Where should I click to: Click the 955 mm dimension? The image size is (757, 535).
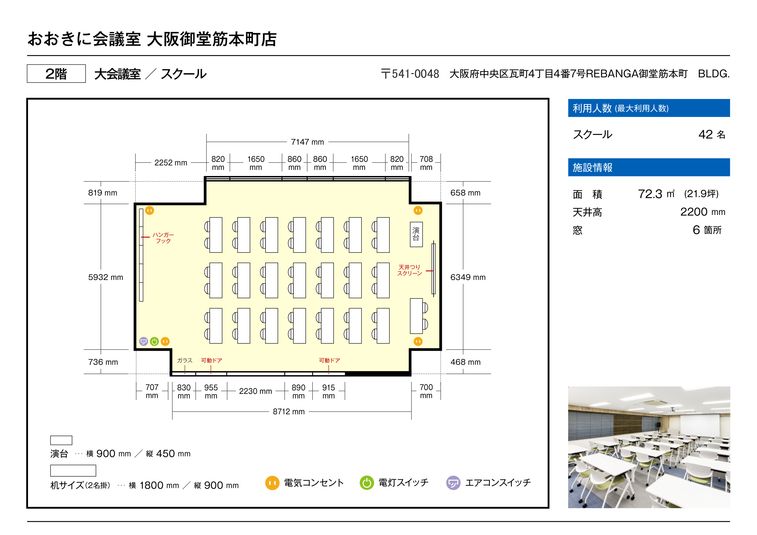211,391
